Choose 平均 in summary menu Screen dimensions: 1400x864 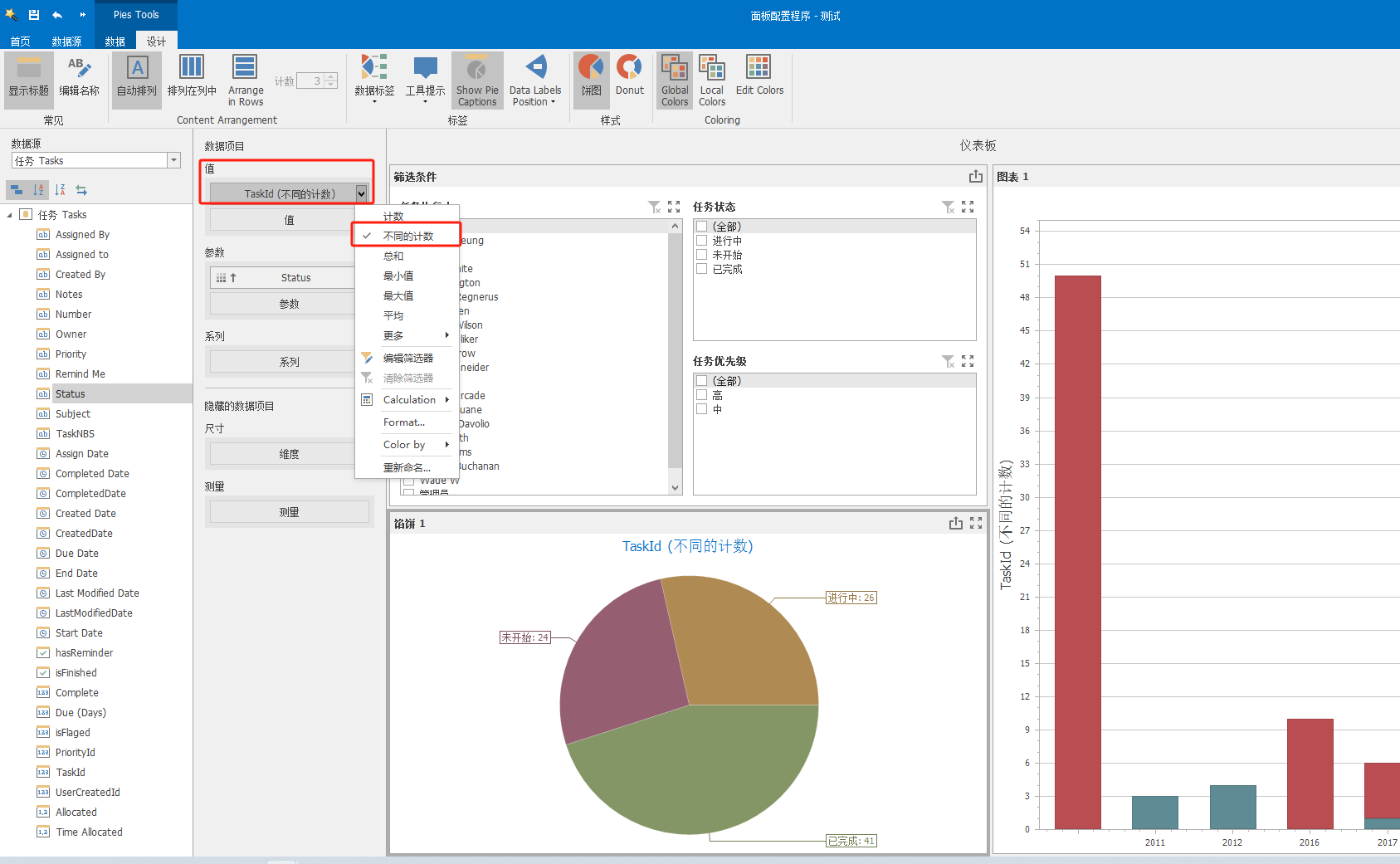pyautogui.click(x=407, y=315)
